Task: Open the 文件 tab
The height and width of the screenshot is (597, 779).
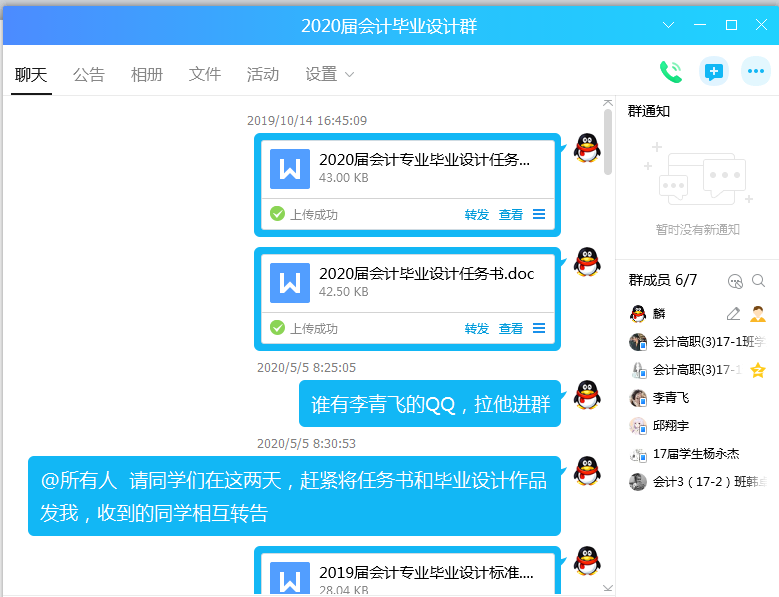Action: click(205, 75)
